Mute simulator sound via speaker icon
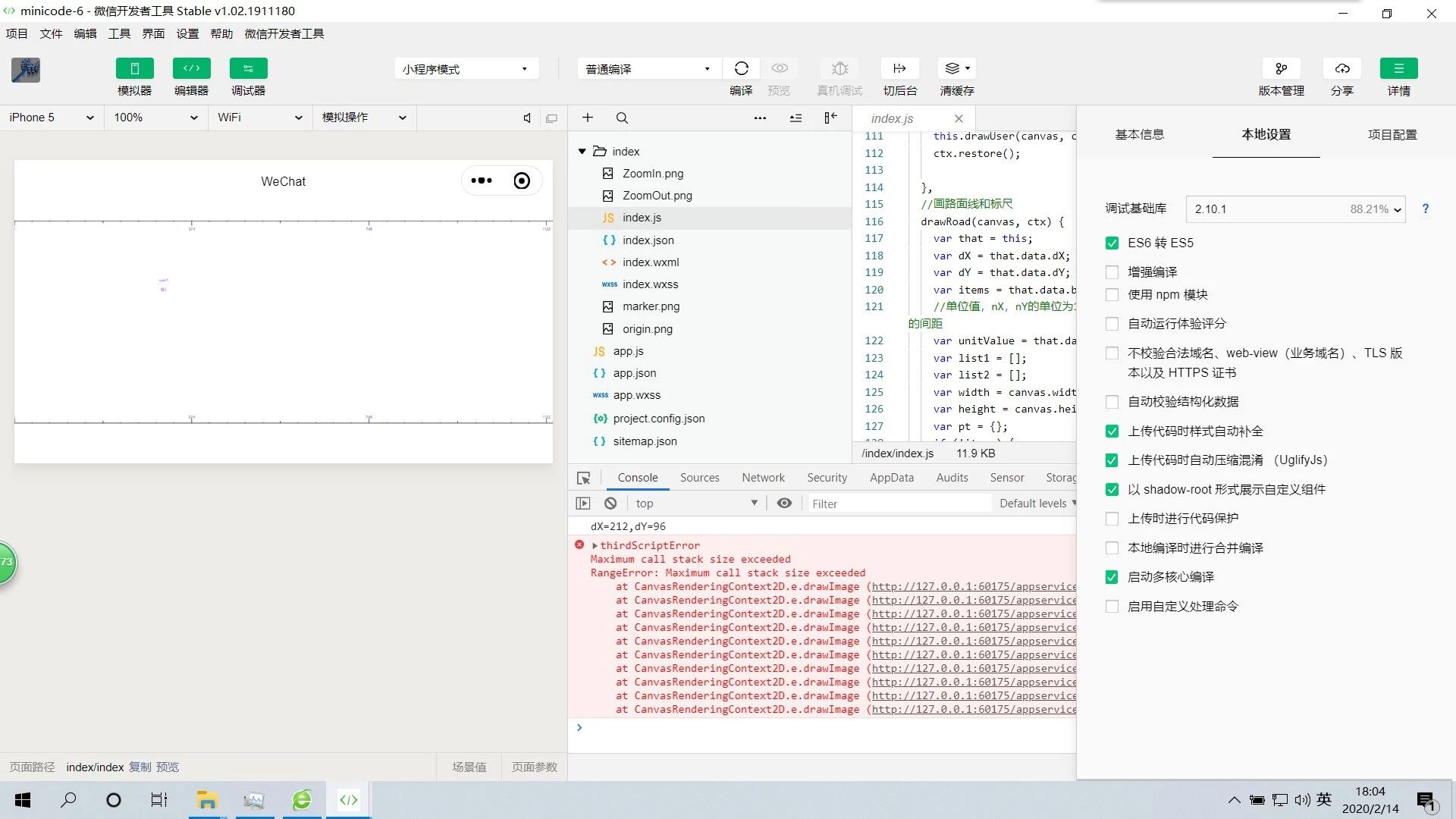Image resolution: width=1456 pixels, height=819 pixels. (x=527, y=118)
